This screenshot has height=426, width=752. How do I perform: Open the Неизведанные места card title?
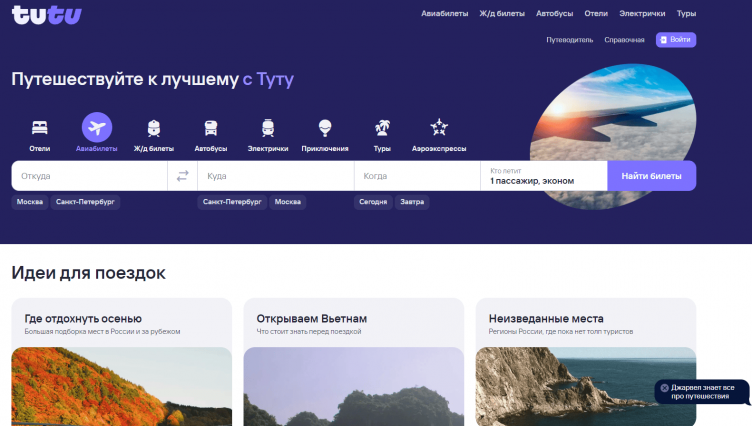tap(546, 319)
